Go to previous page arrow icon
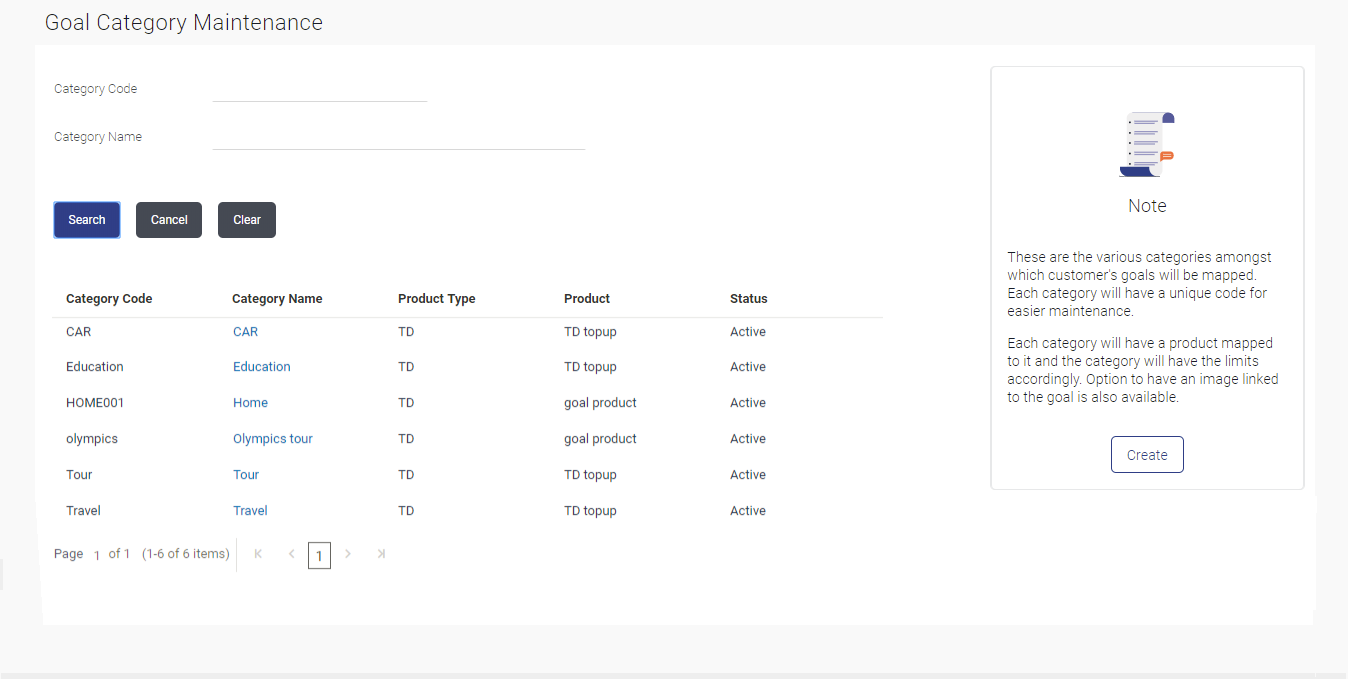The width and height of the screenshot is (1348, 679). click(x=291, y=554)
